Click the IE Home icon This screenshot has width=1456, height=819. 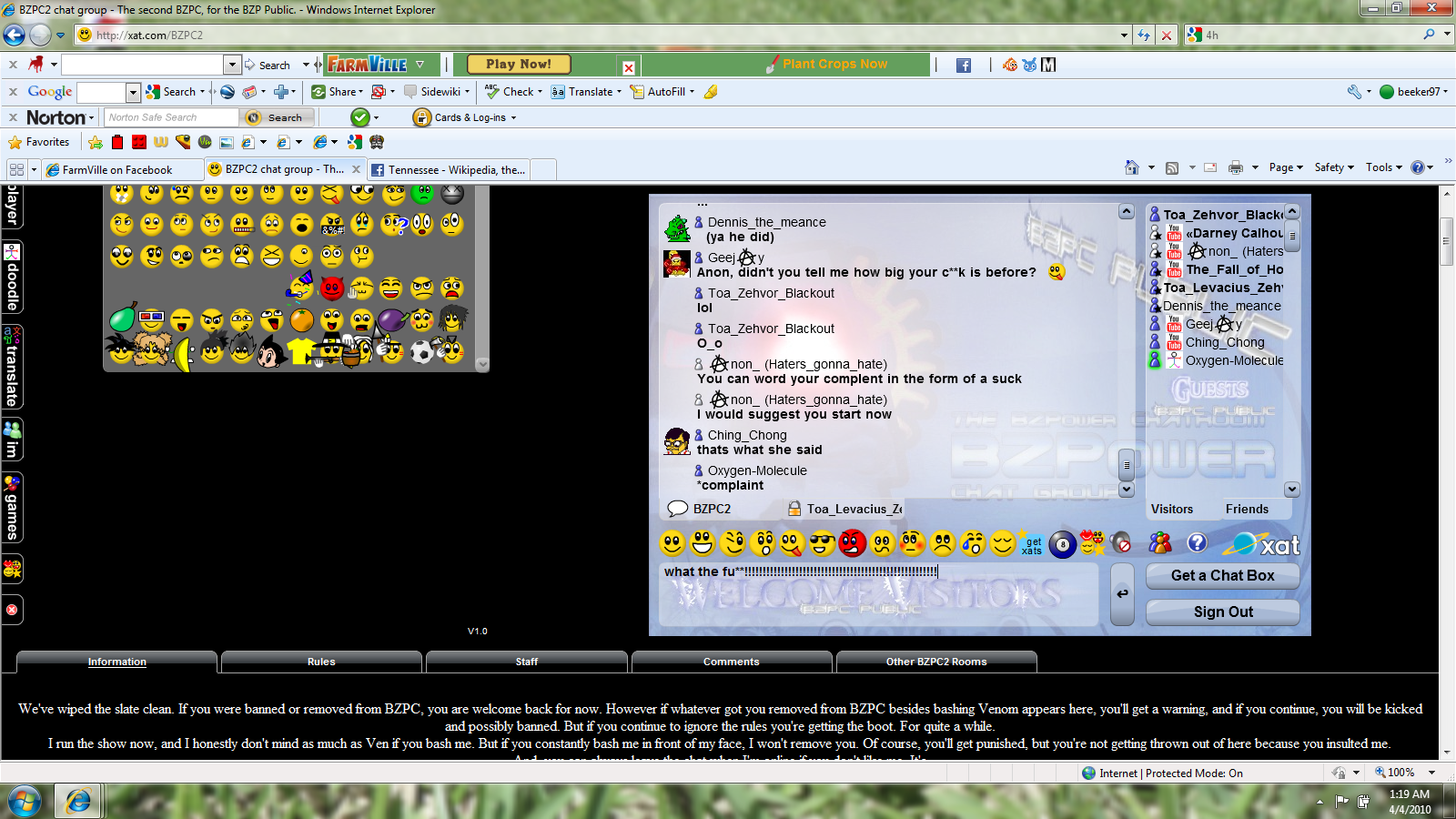pyautogui.click(x=1132, y=167)
